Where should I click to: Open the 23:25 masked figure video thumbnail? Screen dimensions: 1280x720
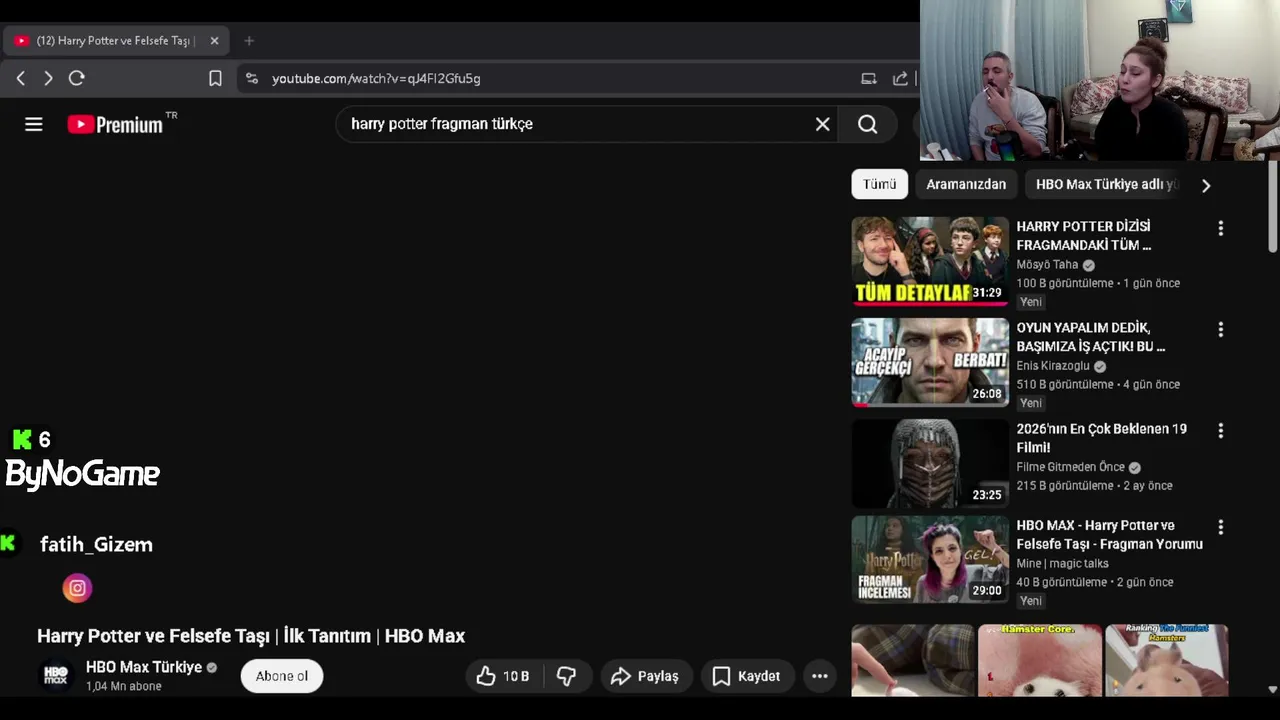930,463
